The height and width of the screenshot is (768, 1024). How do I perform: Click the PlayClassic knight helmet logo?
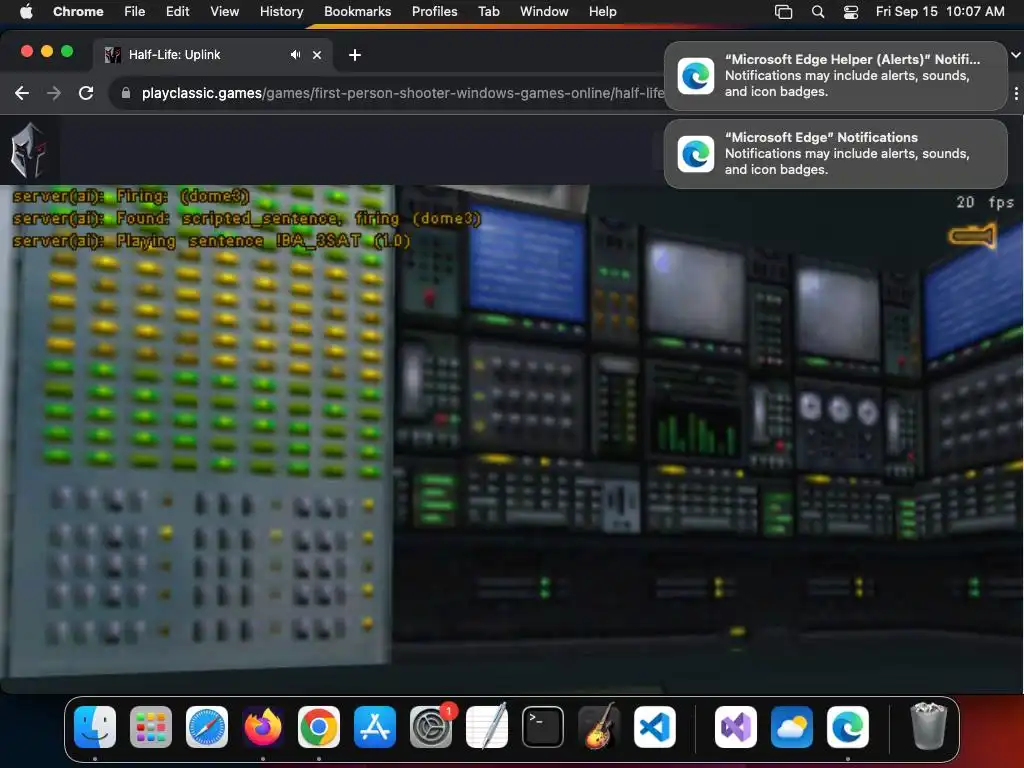pos(29,150)
